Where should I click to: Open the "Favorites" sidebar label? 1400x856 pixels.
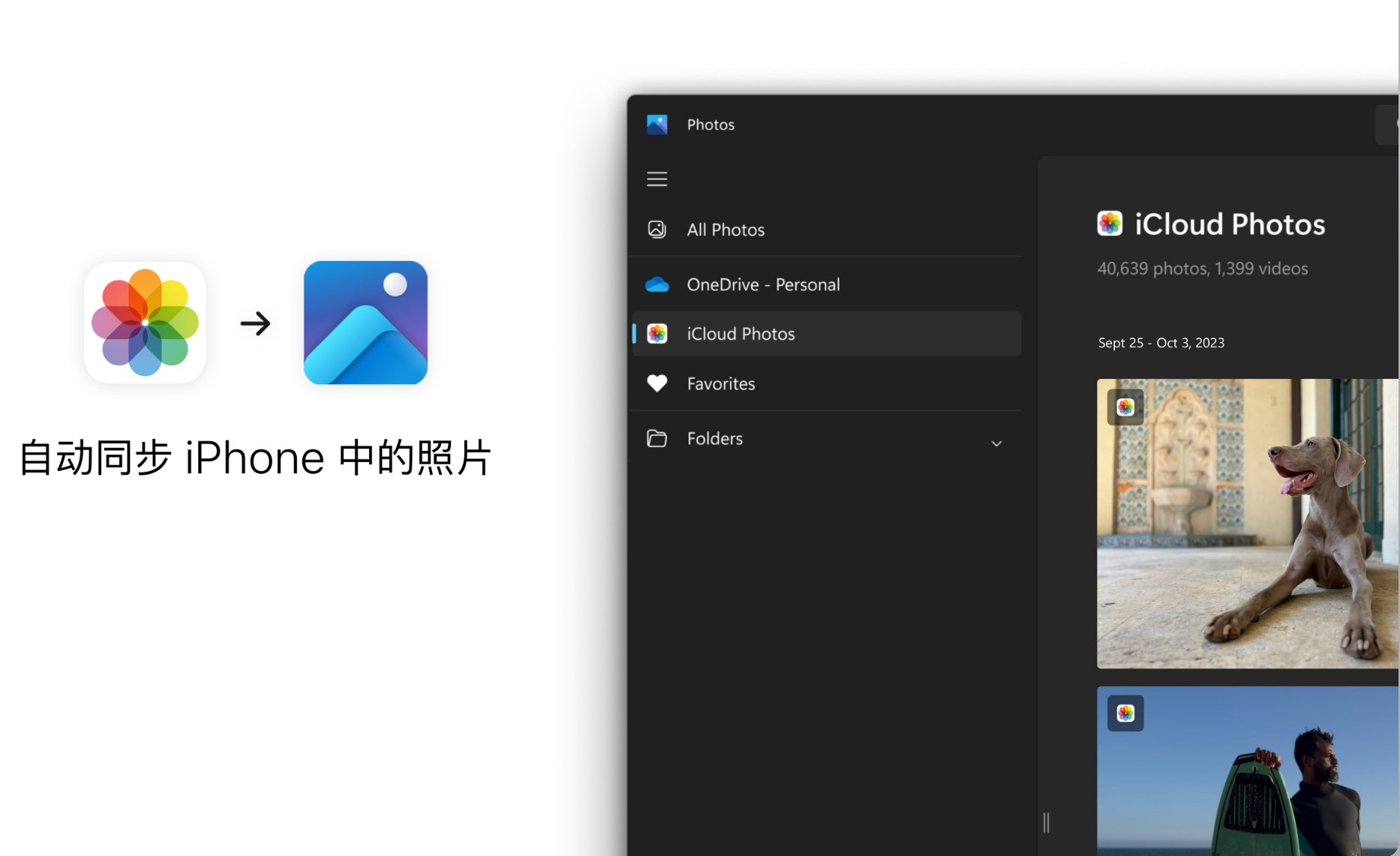coord(721,383)
